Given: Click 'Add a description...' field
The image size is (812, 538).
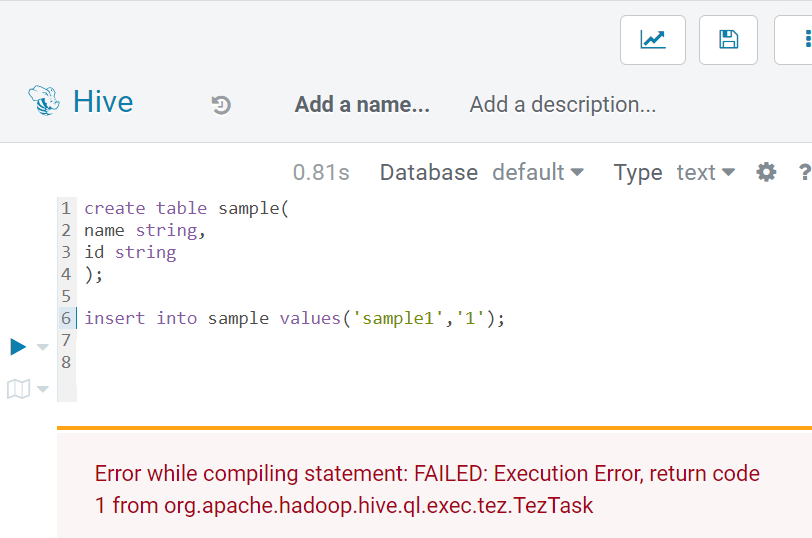Looking at the screenshot, I should point(563,104).
